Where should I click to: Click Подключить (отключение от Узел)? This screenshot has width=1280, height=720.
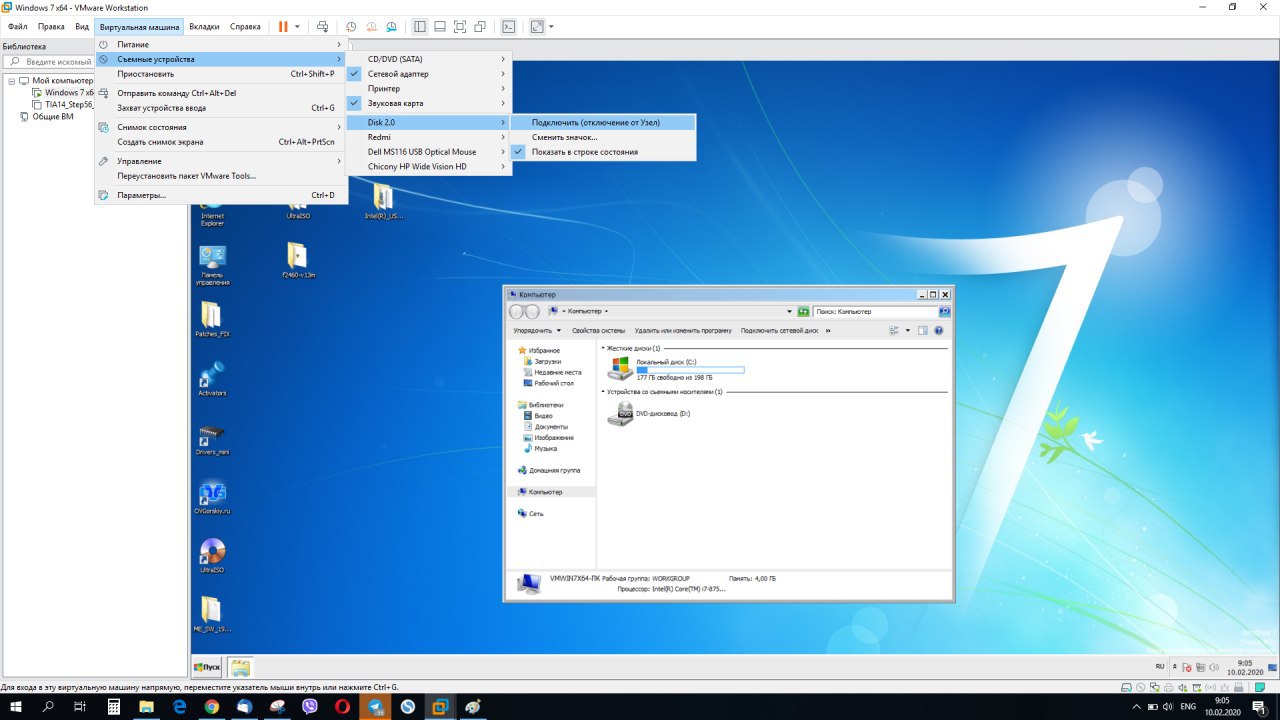click(x=603, y=122)
